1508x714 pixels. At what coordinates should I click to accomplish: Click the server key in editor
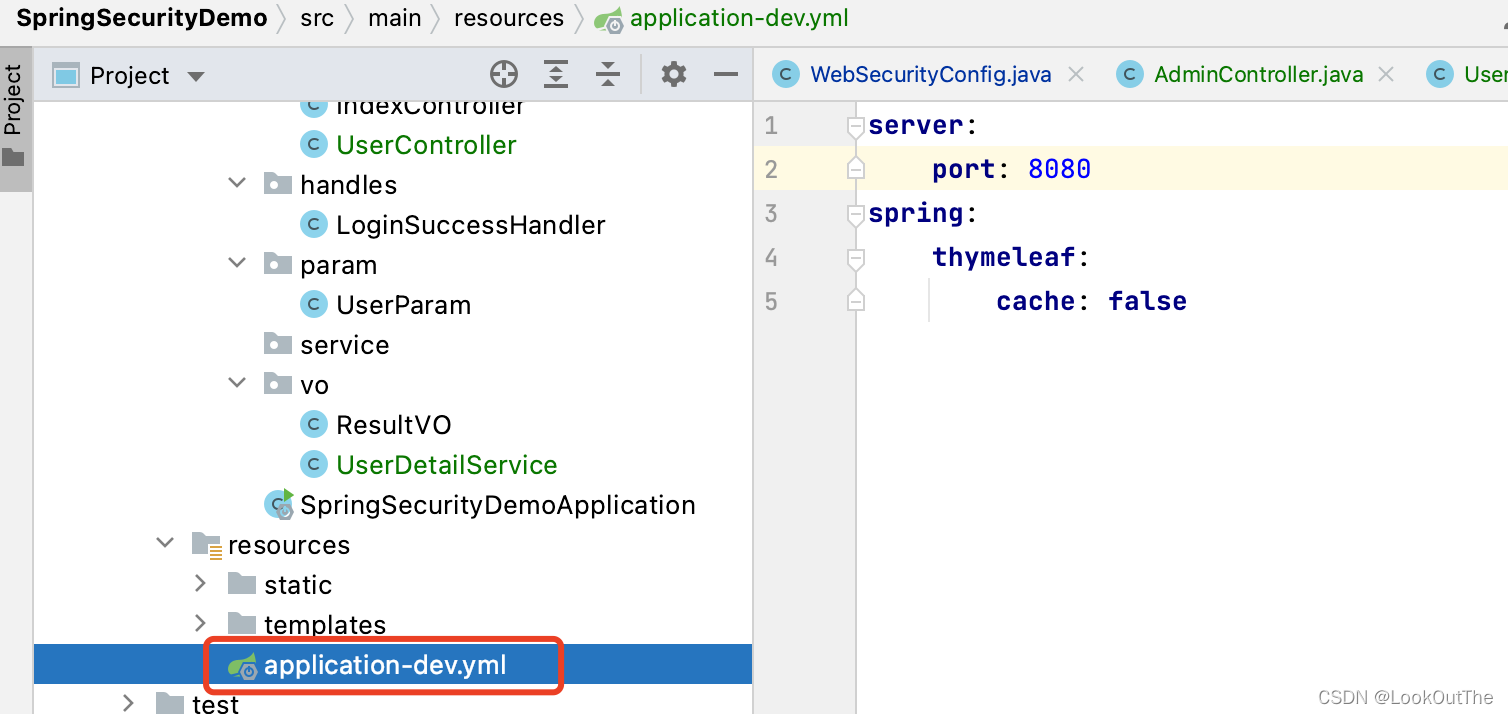click(915, 125)
